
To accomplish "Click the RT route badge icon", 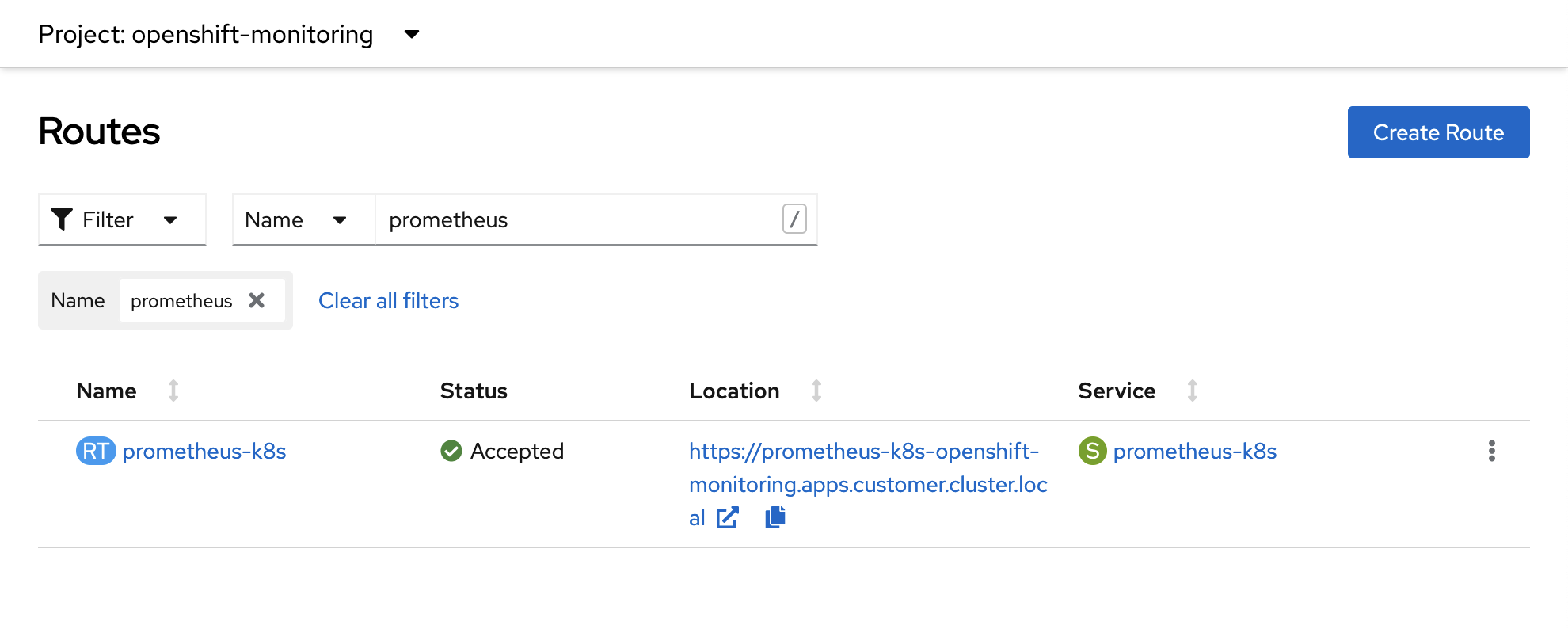I will tap(96, 451).
